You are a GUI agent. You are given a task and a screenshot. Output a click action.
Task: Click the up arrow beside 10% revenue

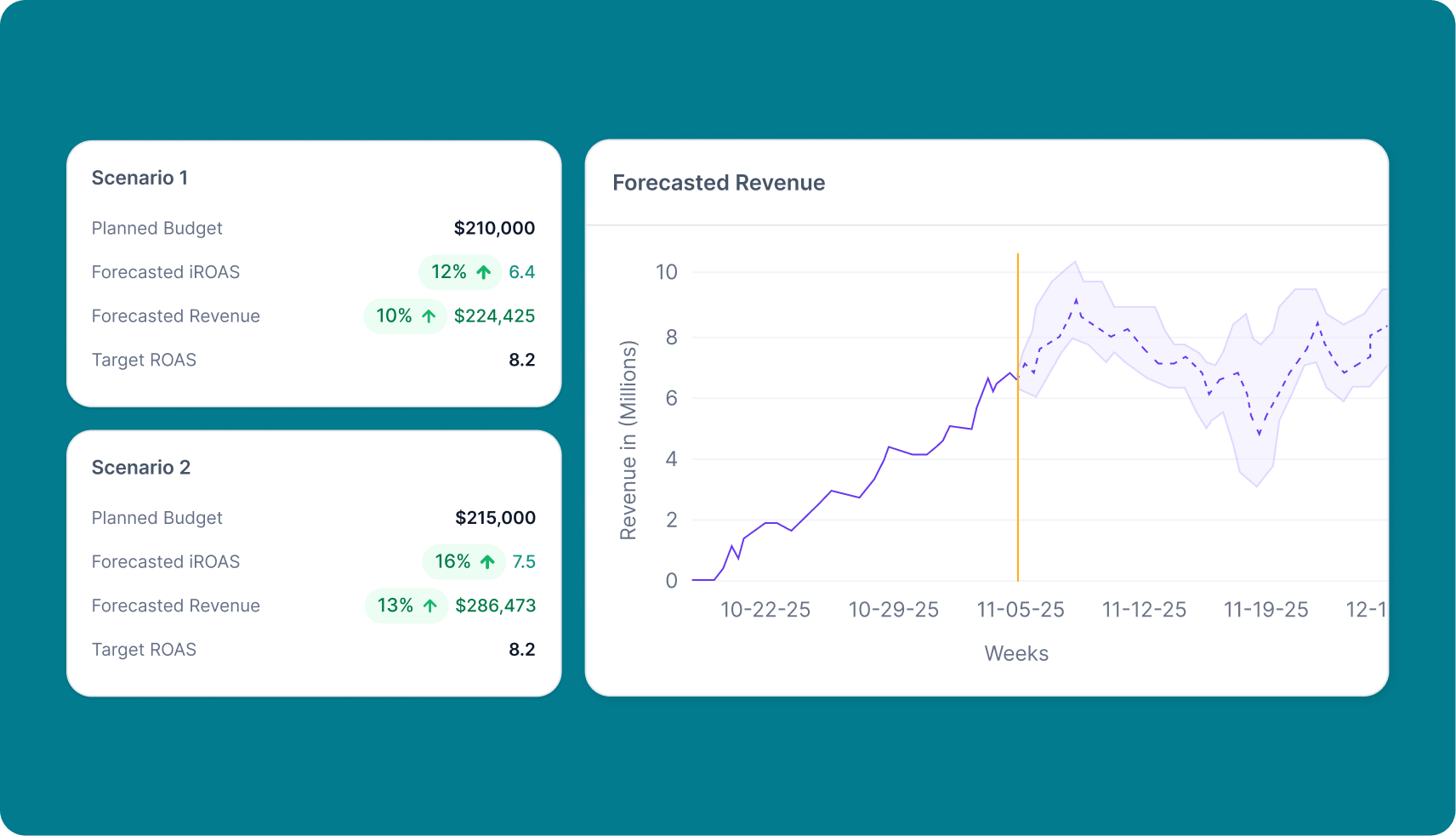coord(429,316)
